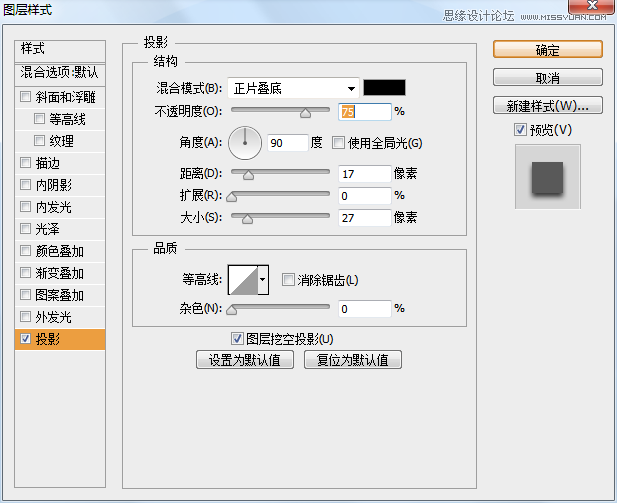The image size is (617, 503).
Task: Select the 斜面和浮雕 style label
Action: tap(66, 97)
